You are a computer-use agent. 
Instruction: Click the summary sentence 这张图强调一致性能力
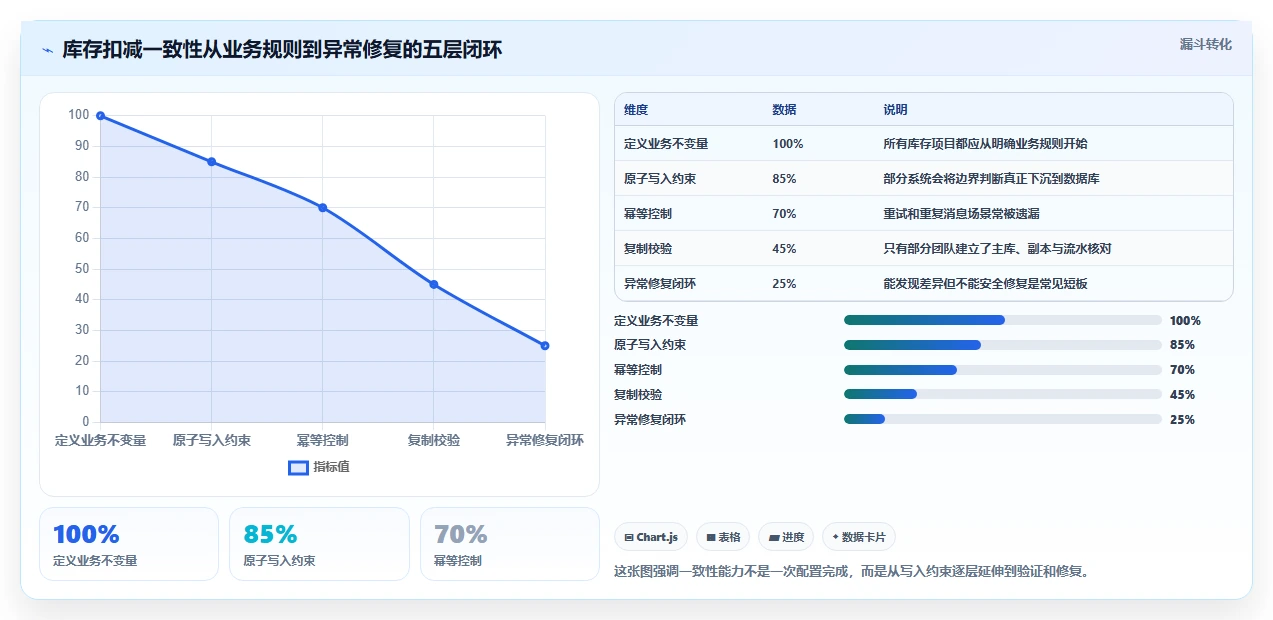851,572
